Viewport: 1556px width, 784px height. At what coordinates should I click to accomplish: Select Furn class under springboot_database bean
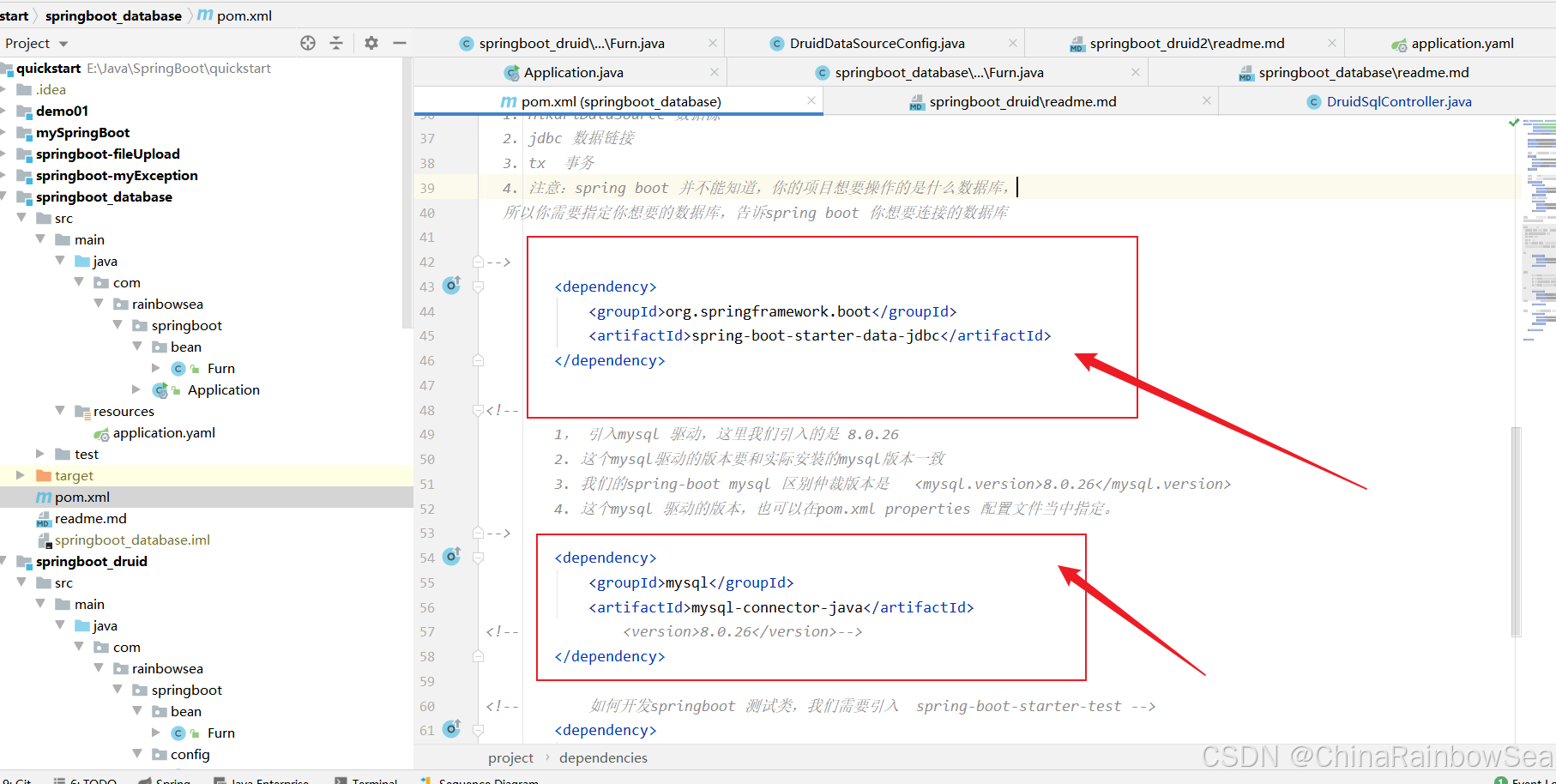tap(220, 368)
